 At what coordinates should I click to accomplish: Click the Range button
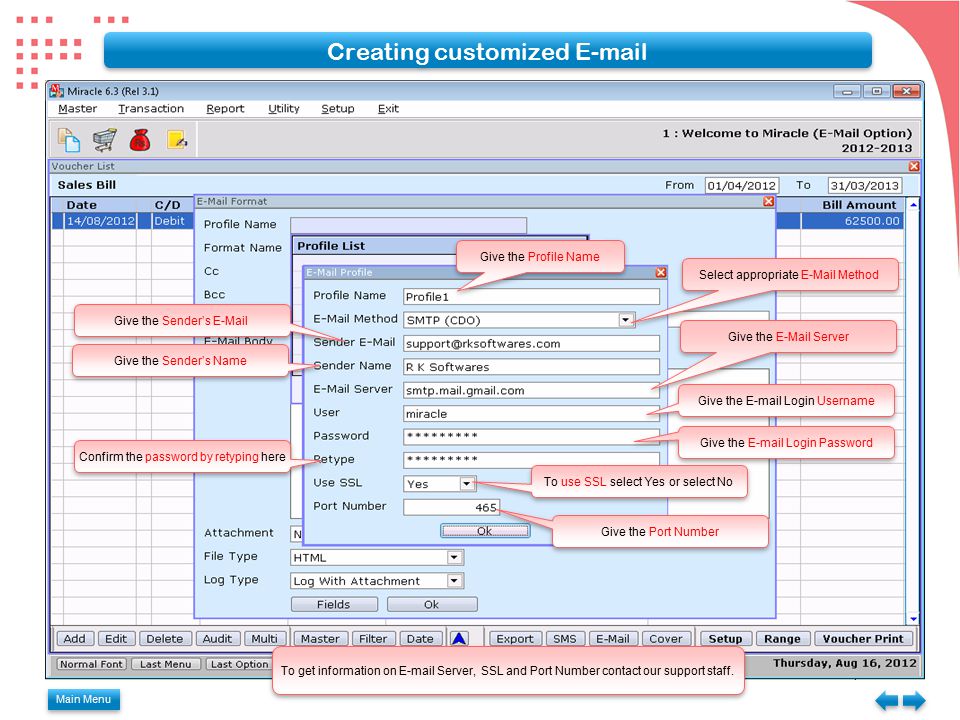point(782,639)
